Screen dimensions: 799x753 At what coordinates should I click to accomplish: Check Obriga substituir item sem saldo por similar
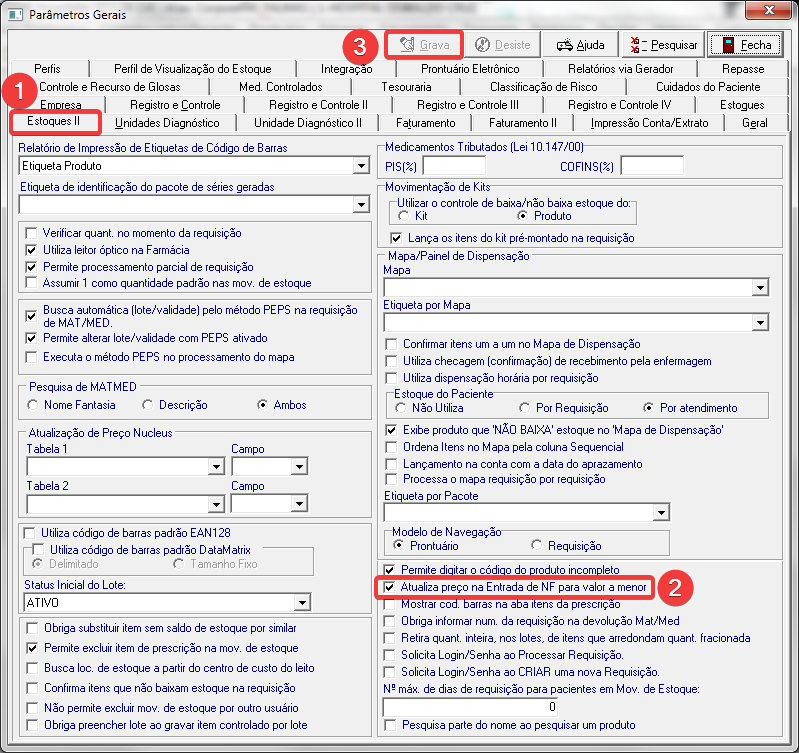(32, 628)
